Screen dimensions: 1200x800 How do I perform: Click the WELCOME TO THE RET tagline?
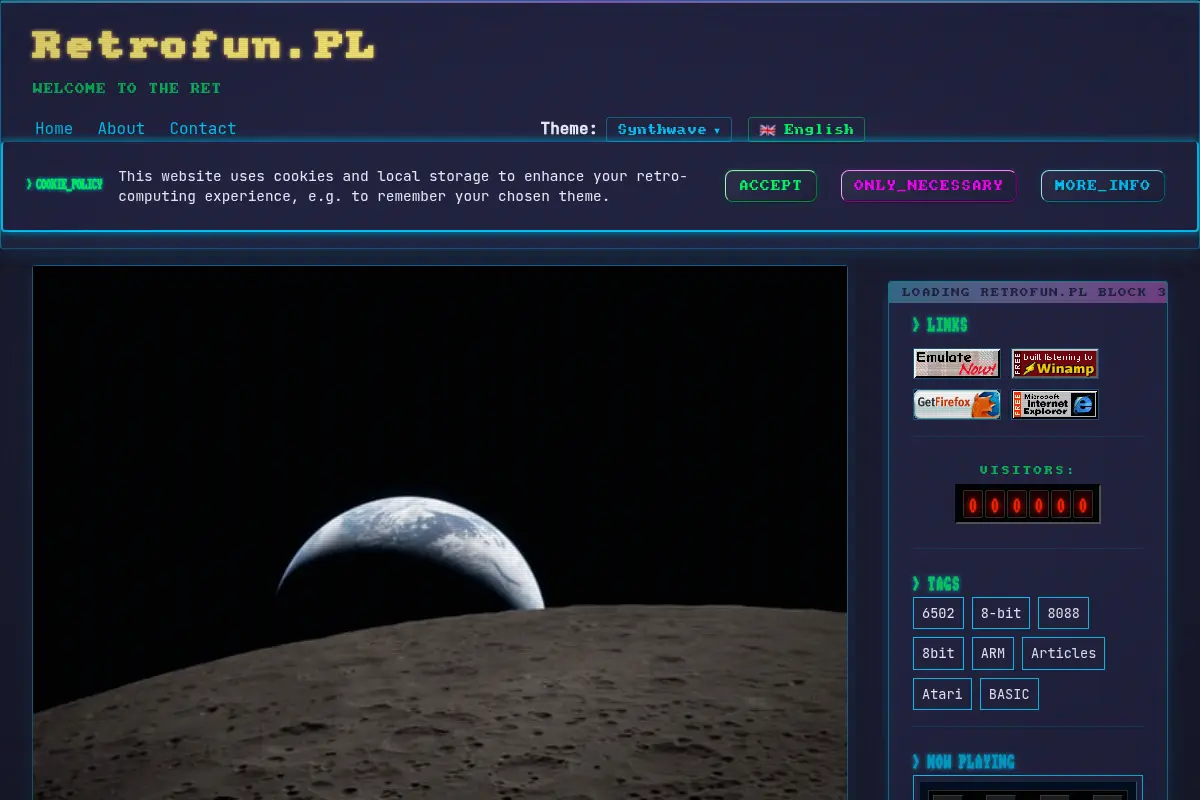(126, 88)
